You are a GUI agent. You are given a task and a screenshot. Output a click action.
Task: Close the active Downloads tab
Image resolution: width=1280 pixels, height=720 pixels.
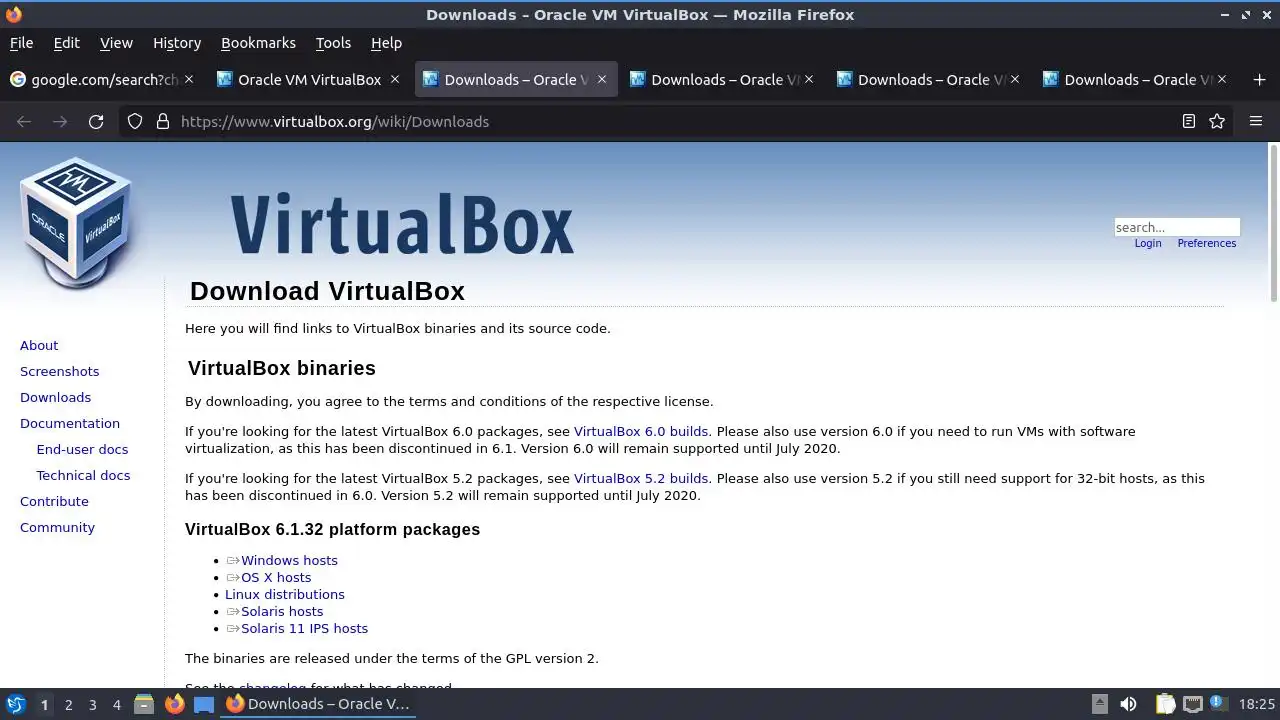(x=601, y=79)
